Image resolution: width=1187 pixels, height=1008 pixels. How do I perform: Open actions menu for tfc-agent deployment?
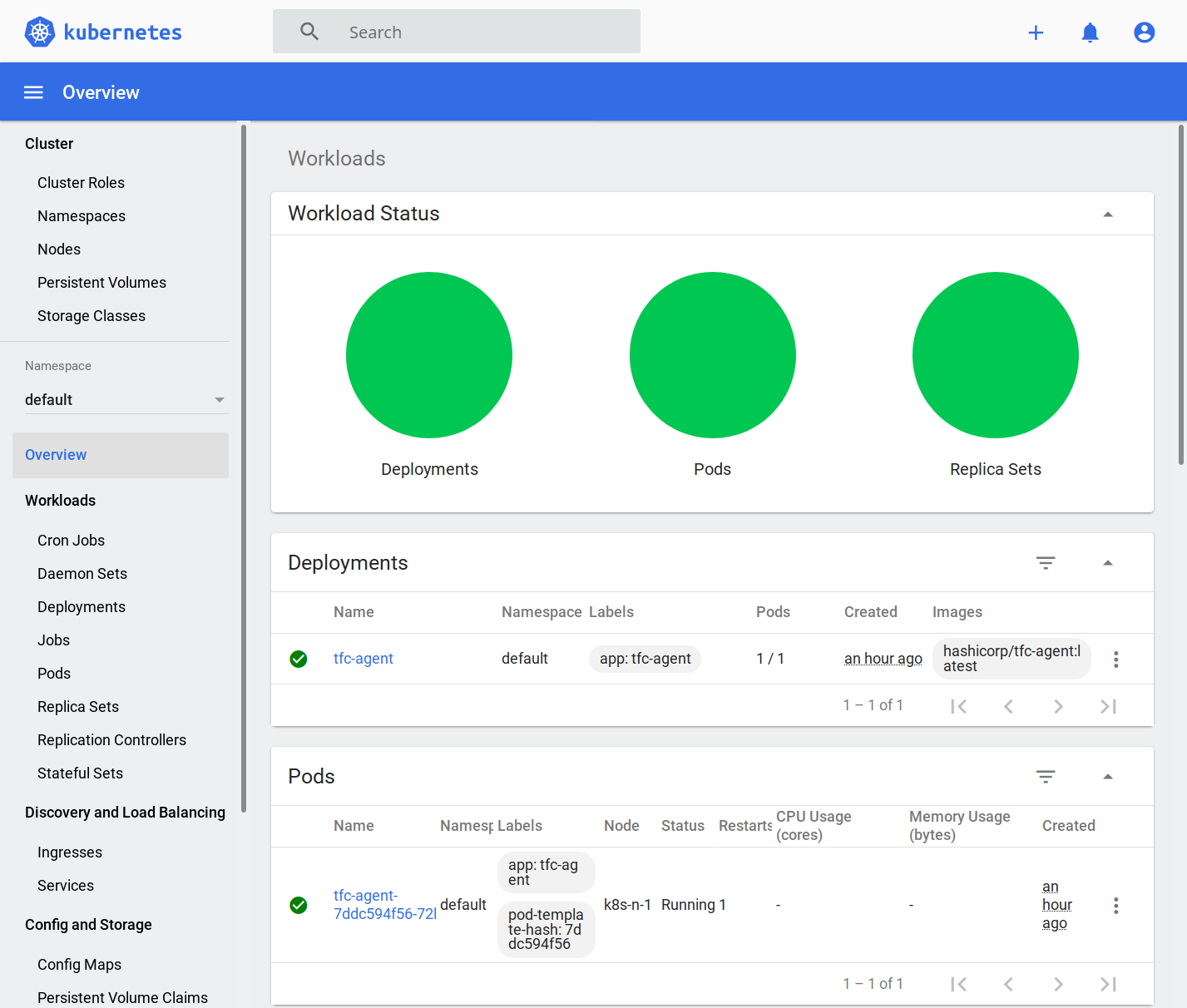point(1116,660)
